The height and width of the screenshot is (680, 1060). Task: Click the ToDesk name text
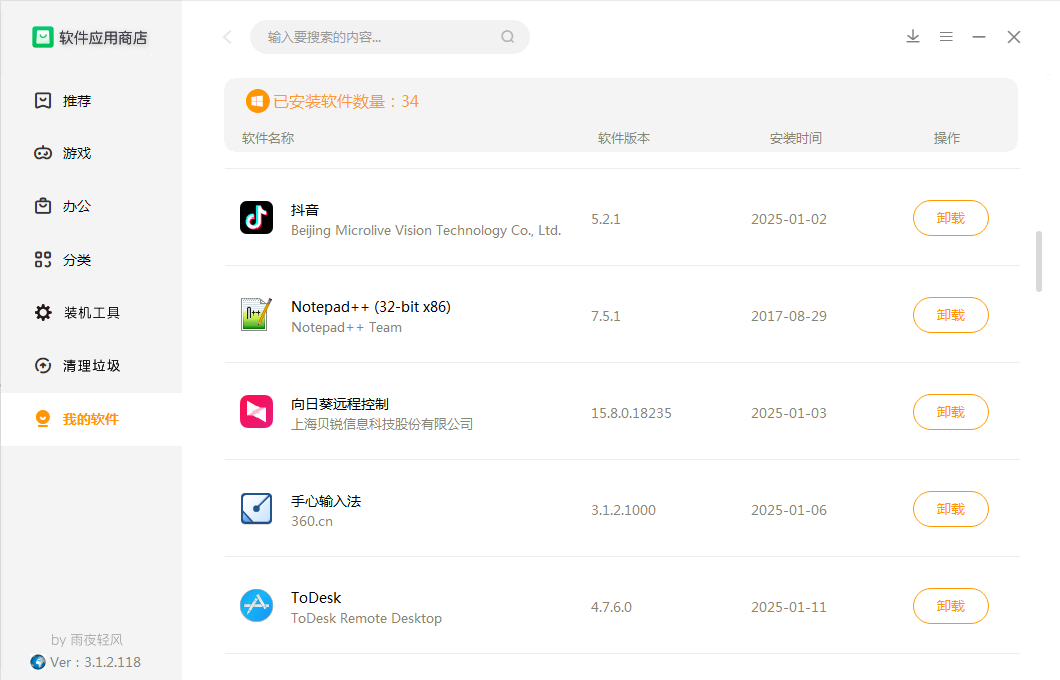pos(316,598)
